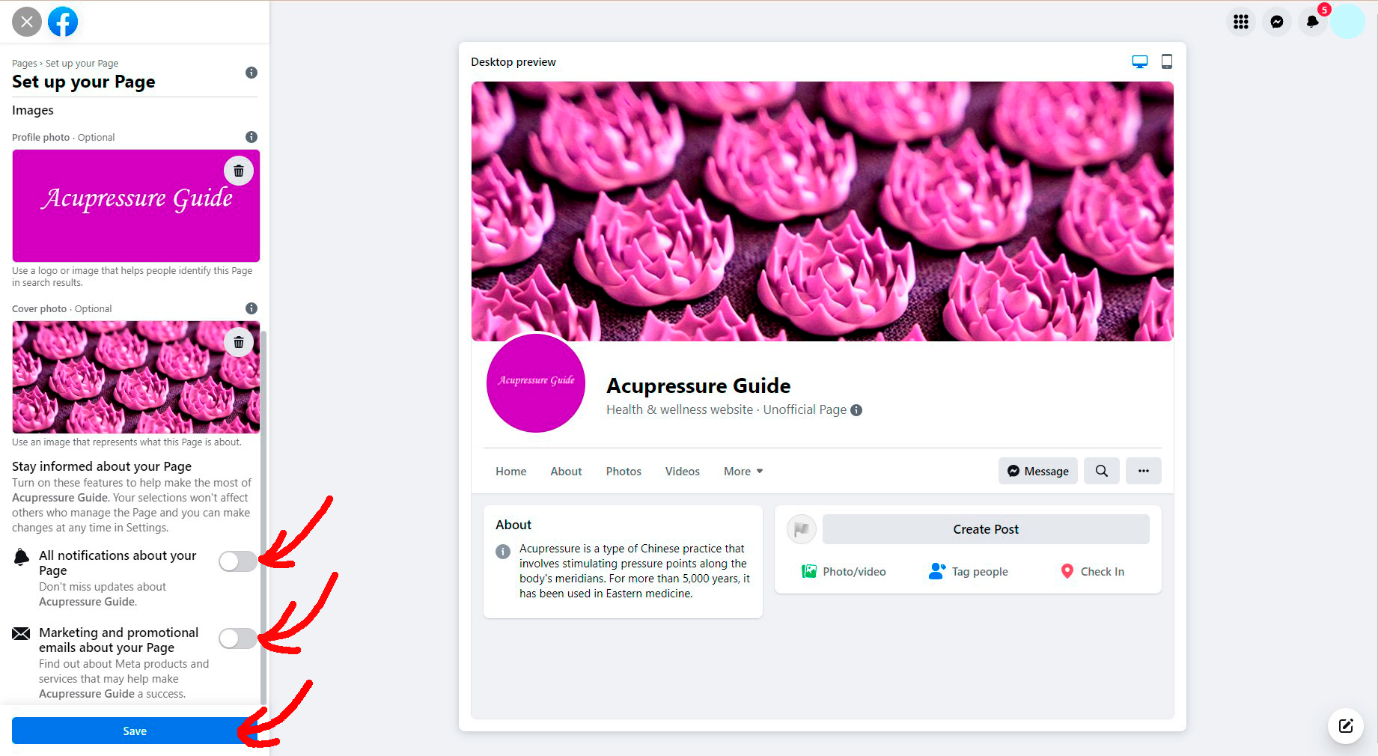Toggle marketing and promotional emails switch

pyautogui.click(x=238, y=638)
